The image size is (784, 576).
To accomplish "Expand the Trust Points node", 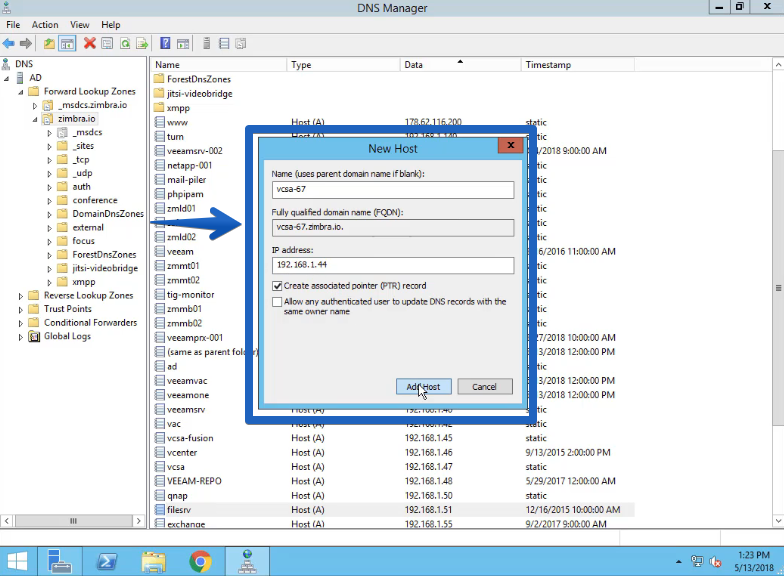I will [x=20, y=310].
